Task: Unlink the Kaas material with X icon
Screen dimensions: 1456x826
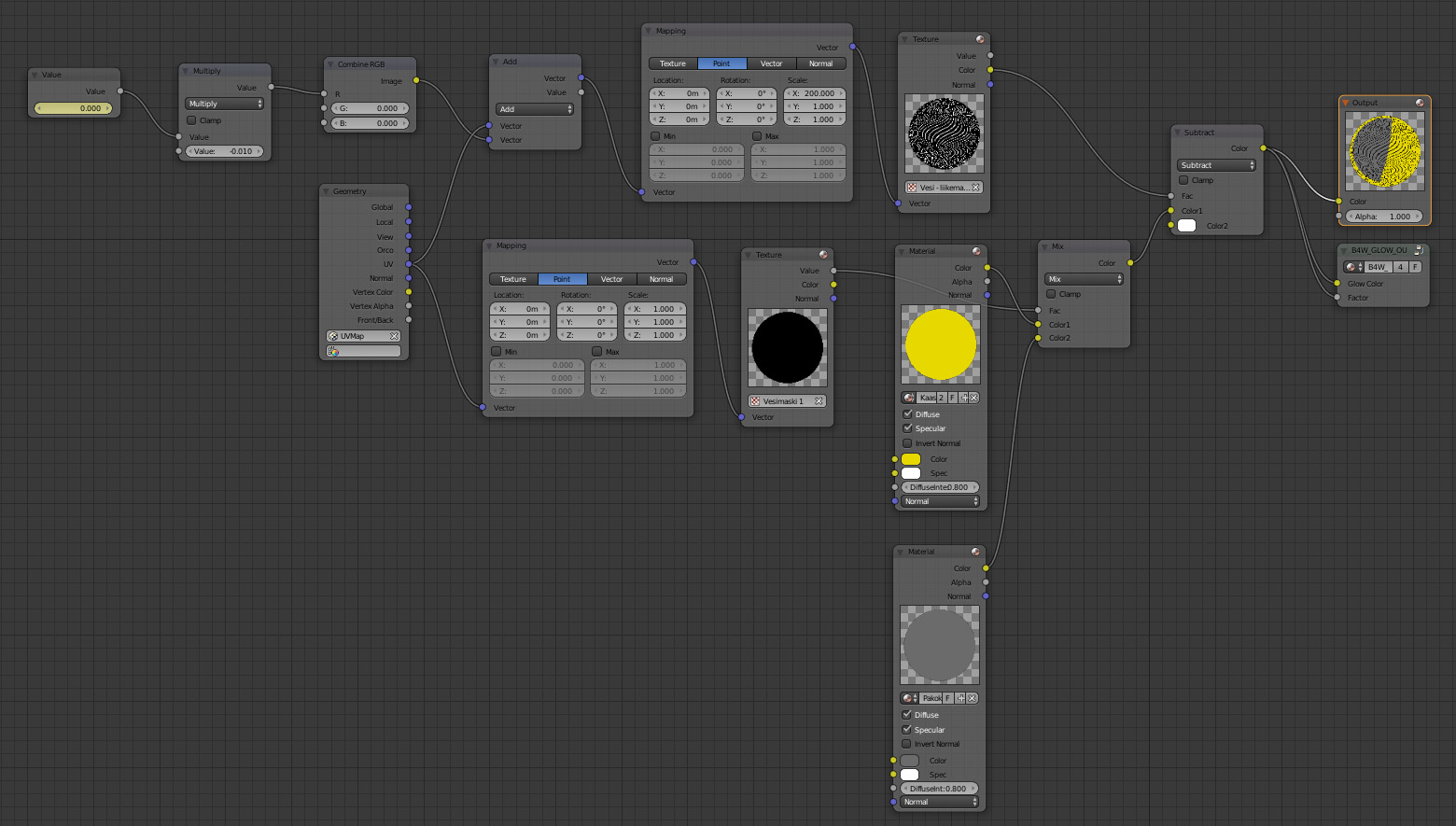Action: pyautogui.click(x=973, y=398)
